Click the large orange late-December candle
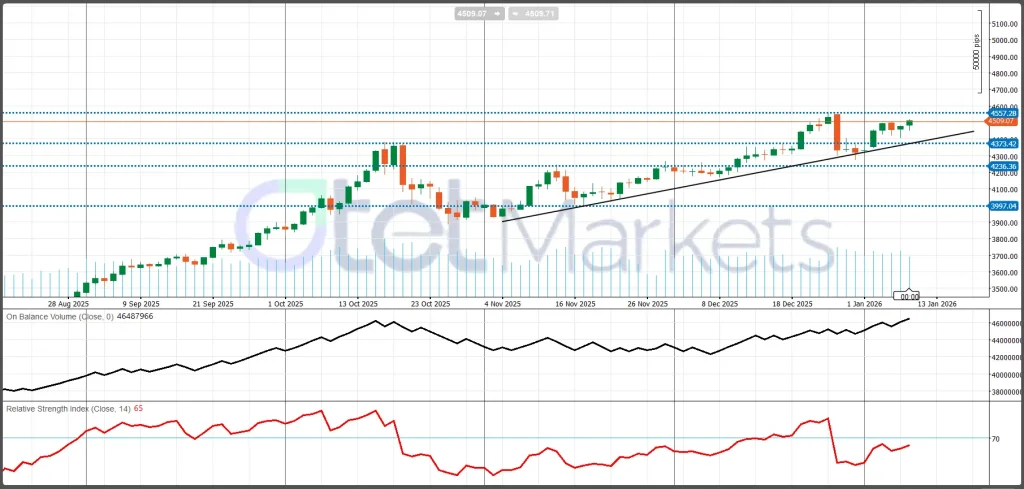The image size is (1024, 489). click(x=836, y=132)
